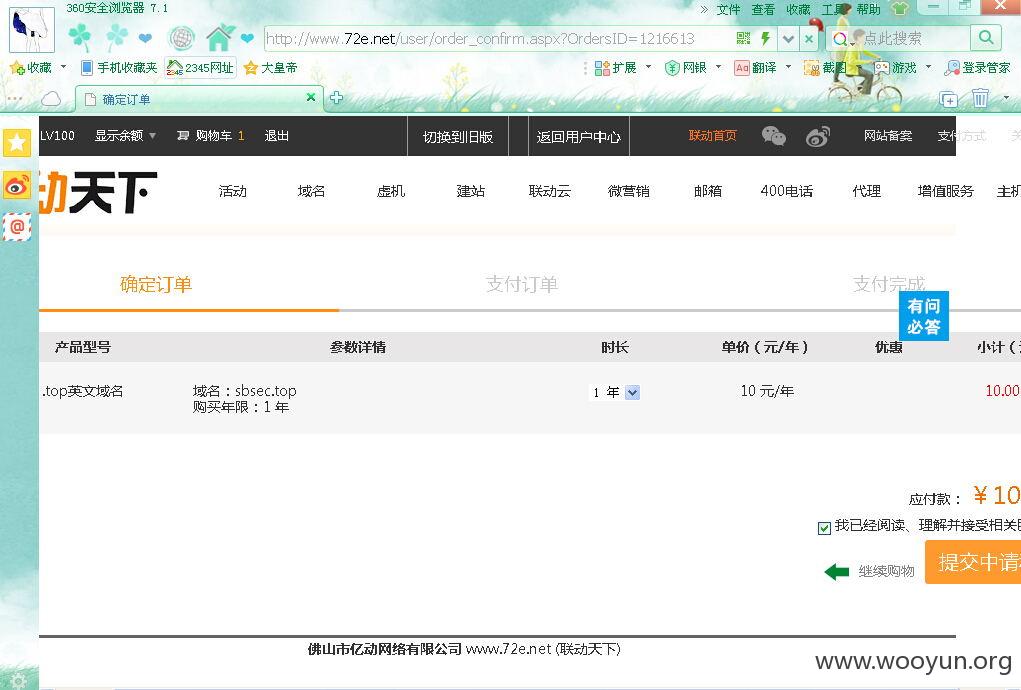Image resolution: width=1021 pixels, height=690 pixels.
Task: Open the 查看 menu
Action: (x=762, y=9)
